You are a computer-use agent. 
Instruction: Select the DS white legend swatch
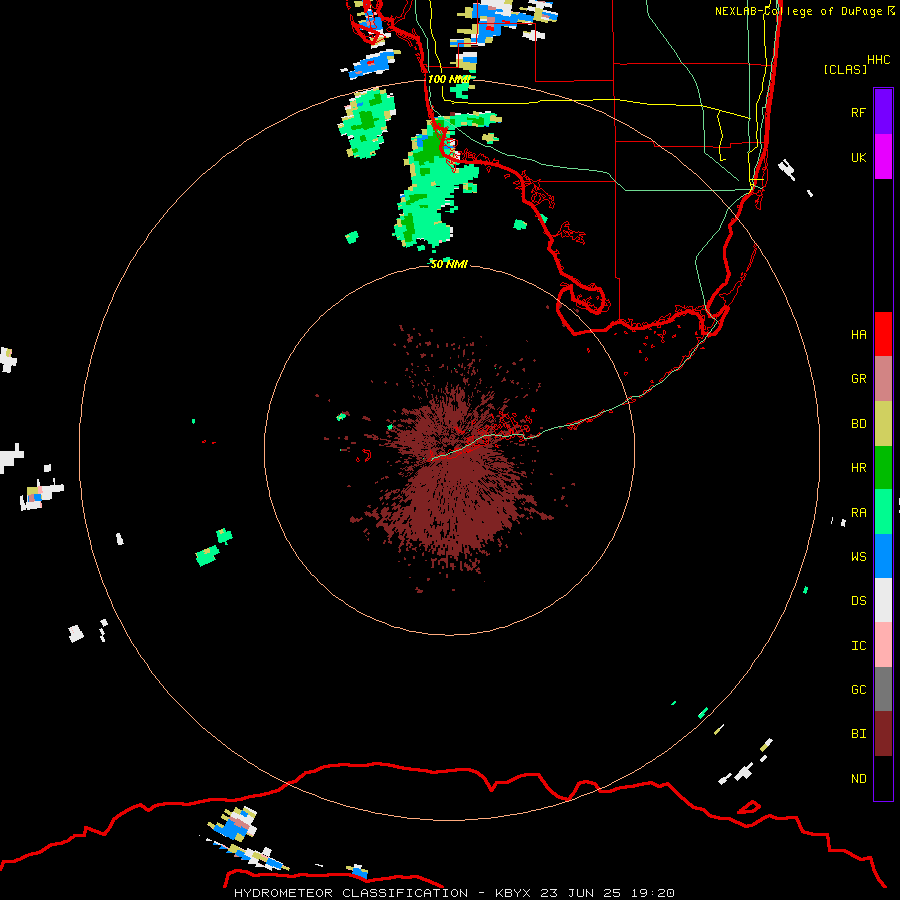point(883,600)
